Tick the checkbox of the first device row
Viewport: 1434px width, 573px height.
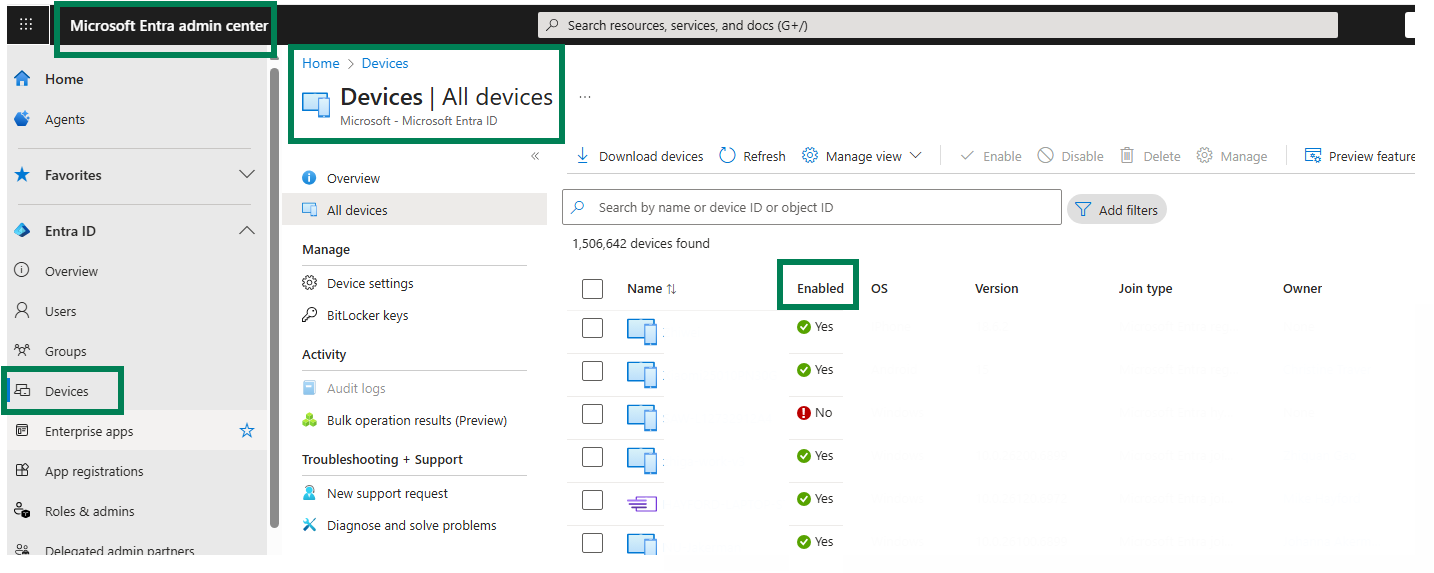[593, 328]
